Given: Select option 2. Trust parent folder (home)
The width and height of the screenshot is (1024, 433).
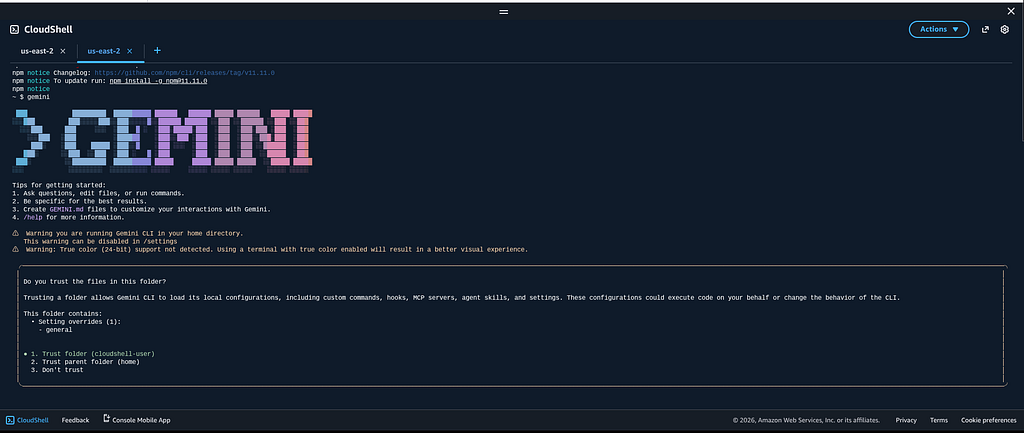Looking at the screenshot, I should (85, 362).
